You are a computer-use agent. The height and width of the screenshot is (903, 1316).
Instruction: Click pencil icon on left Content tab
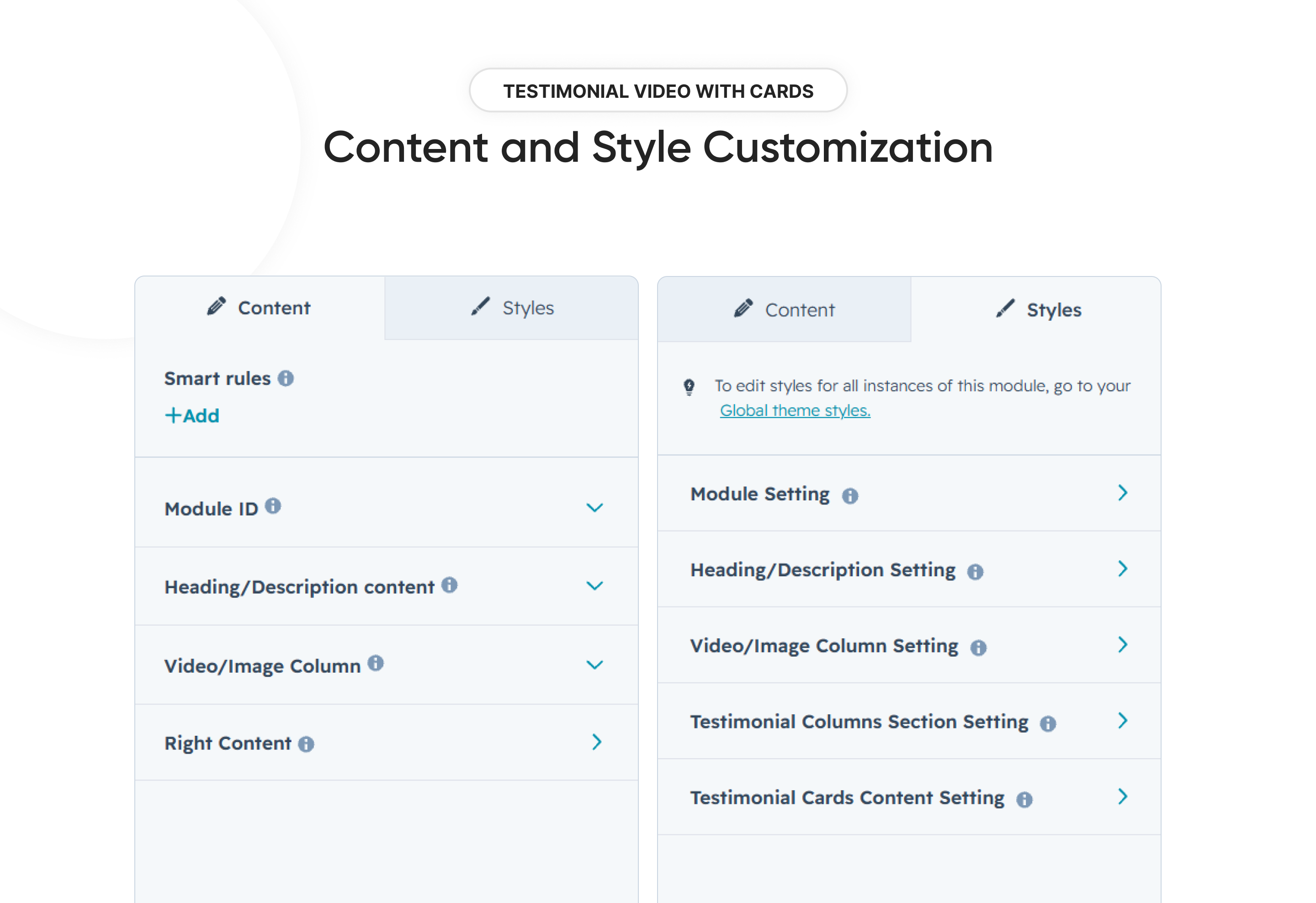click(216, 306)
